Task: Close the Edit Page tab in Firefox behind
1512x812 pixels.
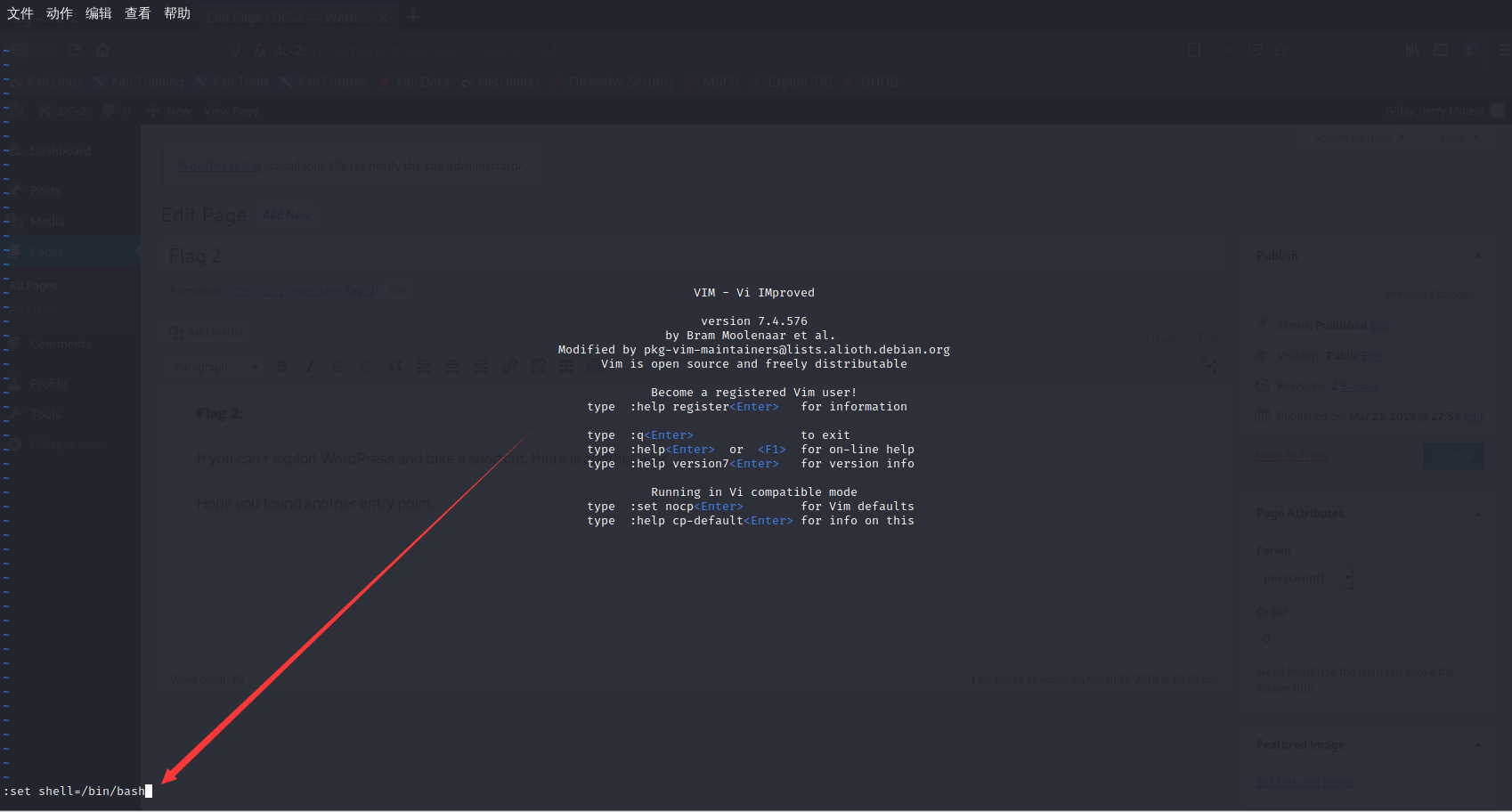Action: (x=382, y=17)
